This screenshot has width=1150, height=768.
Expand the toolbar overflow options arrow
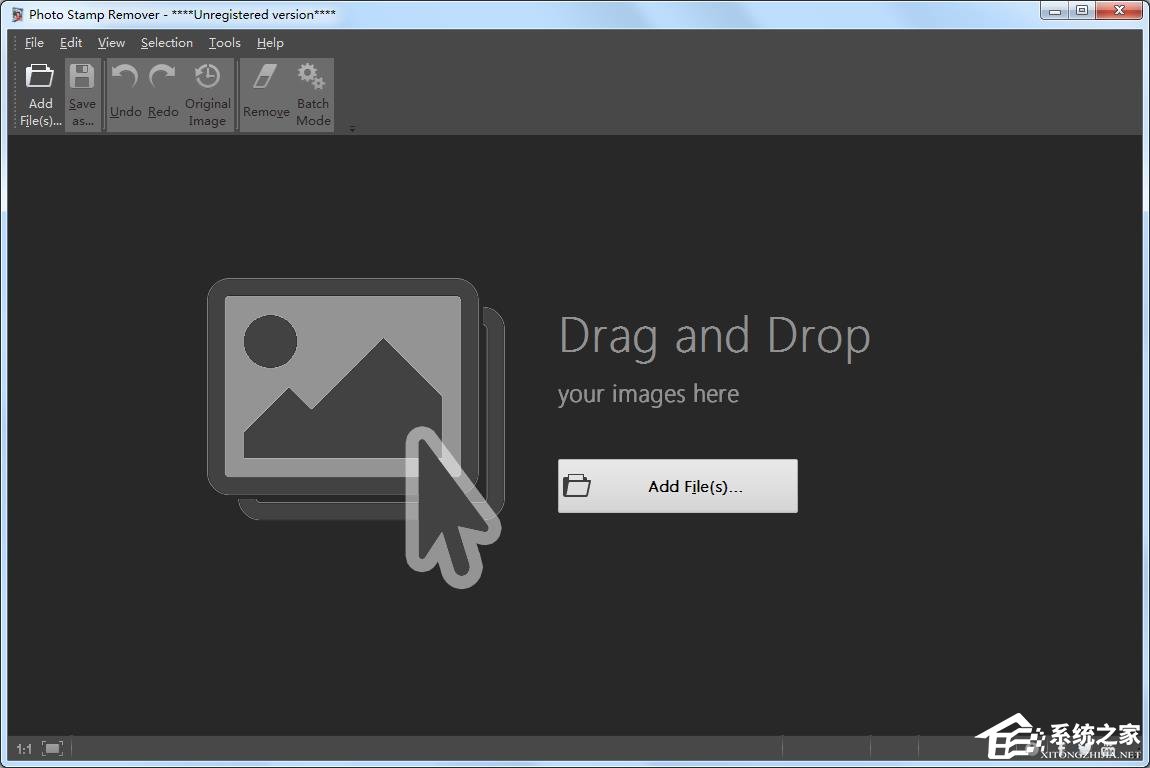pyautogui.click(x=352, y=128)
